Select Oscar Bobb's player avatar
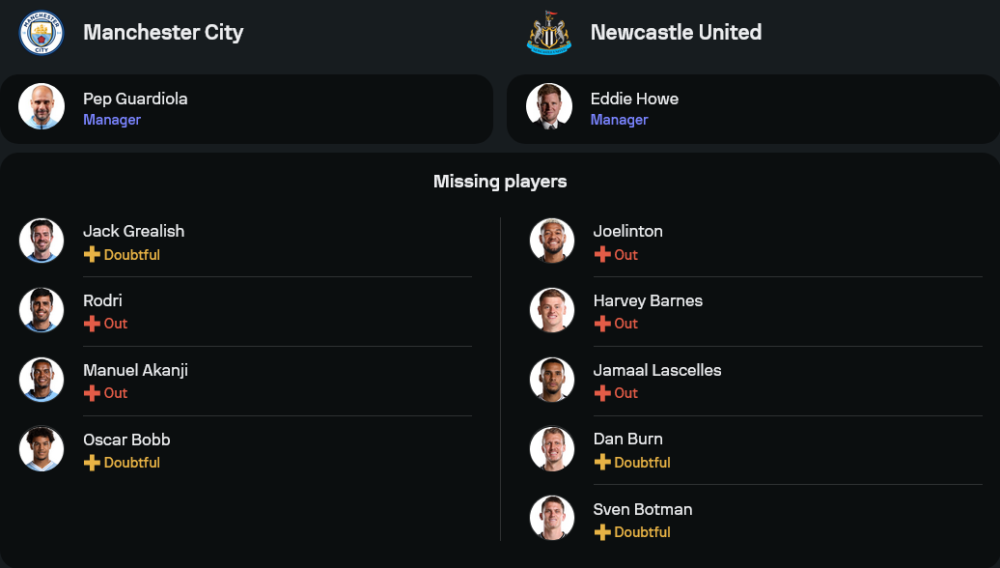This screenshot has width=1000, height=568. pyautogui.click(x=41, y=449)
